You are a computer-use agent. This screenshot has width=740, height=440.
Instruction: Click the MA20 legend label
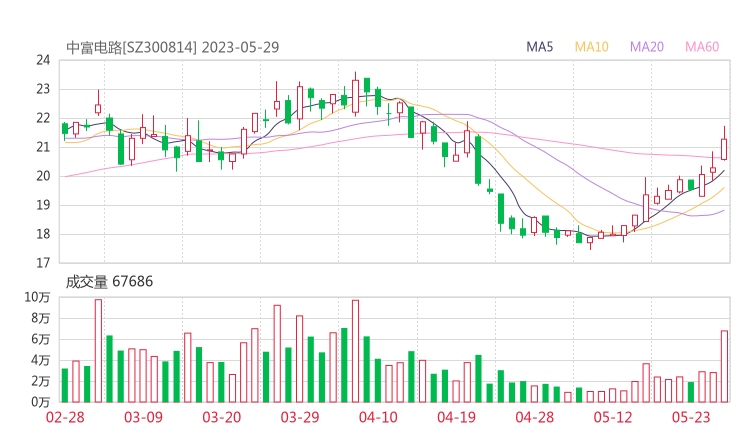tap(647, 47)
